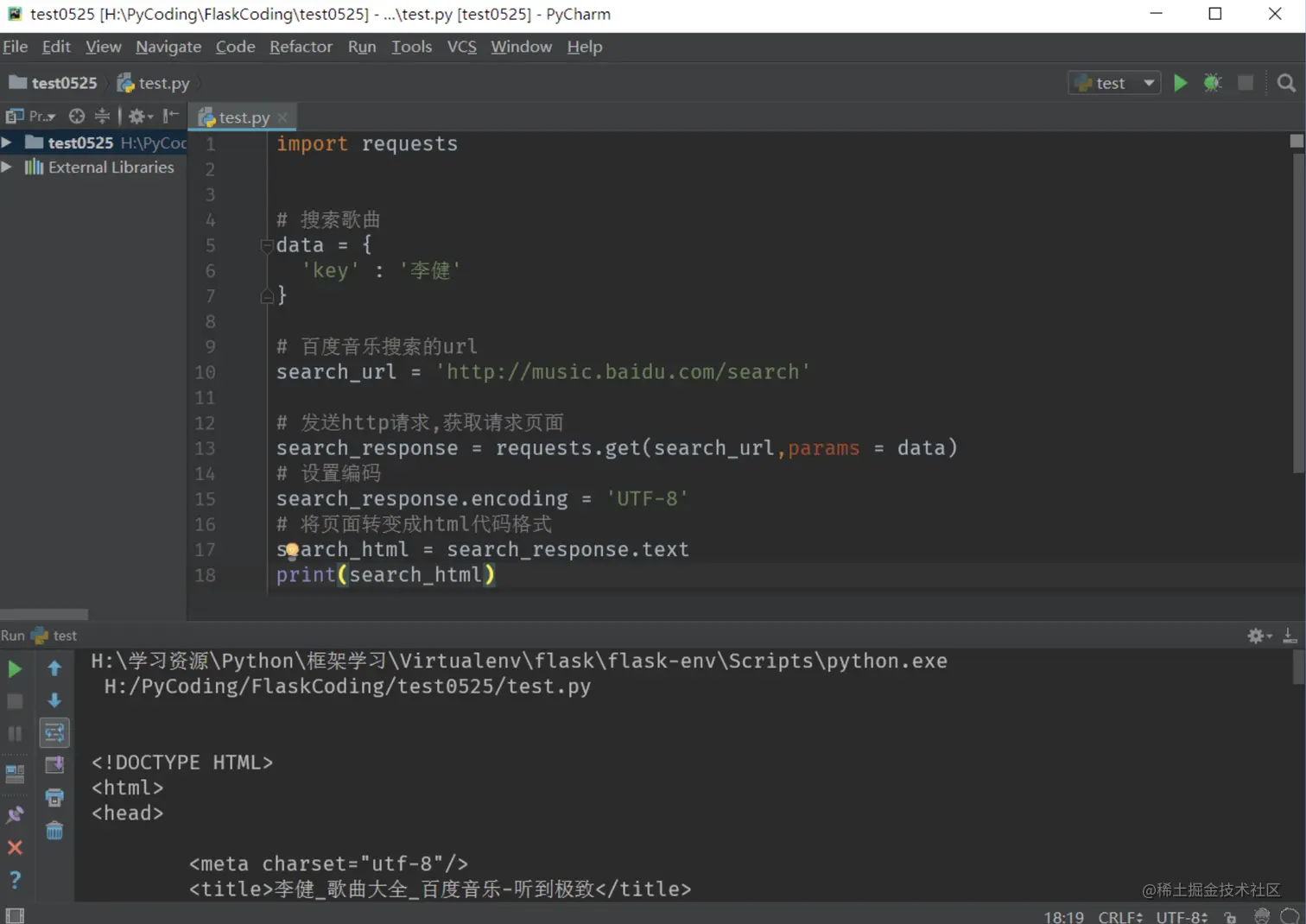The height and width of the screenshot is (924, 1306).
Task: Click the 'http://music.baidu.com/search' URL string in code
Action: (623, 372)
